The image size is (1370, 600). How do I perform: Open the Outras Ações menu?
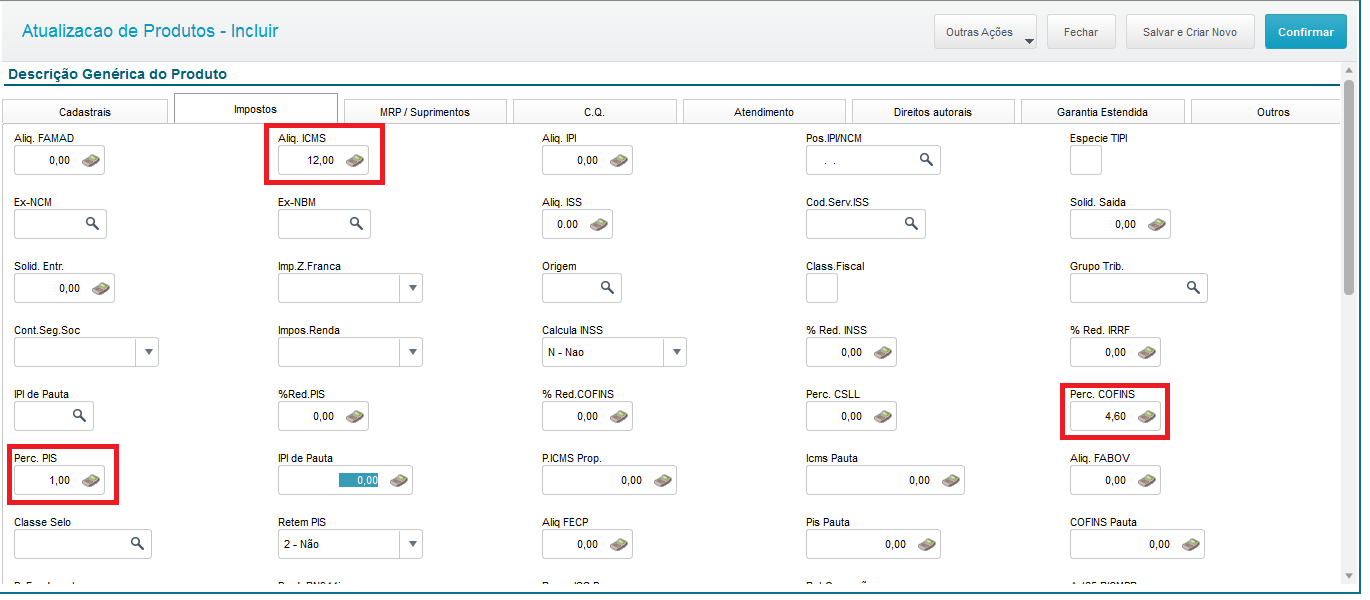[x=985, y=32]
